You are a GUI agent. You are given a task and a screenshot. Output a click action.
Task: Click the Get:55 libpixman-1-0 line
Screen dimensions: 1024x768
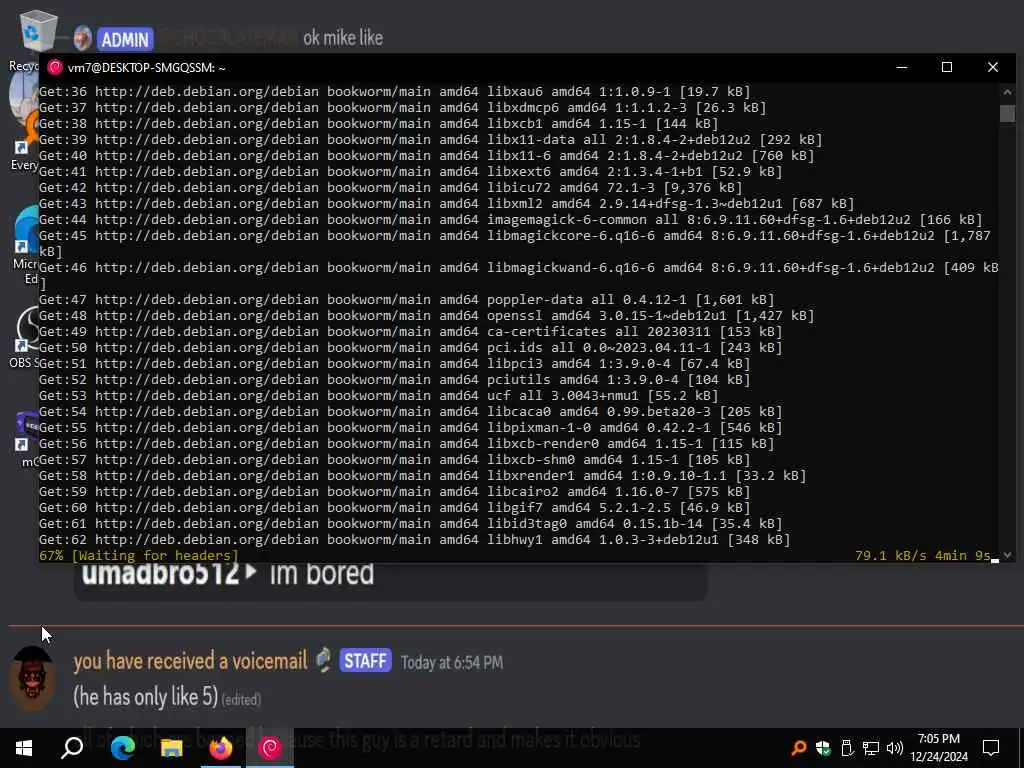[x=410, y=428]
